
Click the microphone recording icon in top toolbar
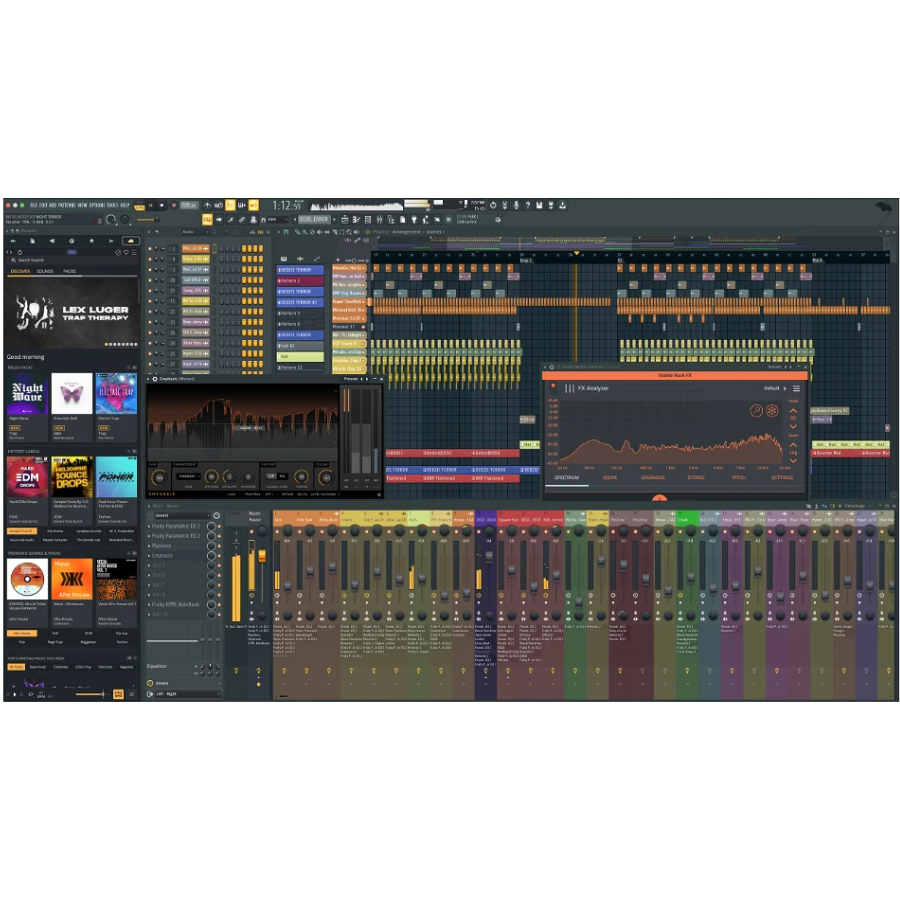(516, 205)
